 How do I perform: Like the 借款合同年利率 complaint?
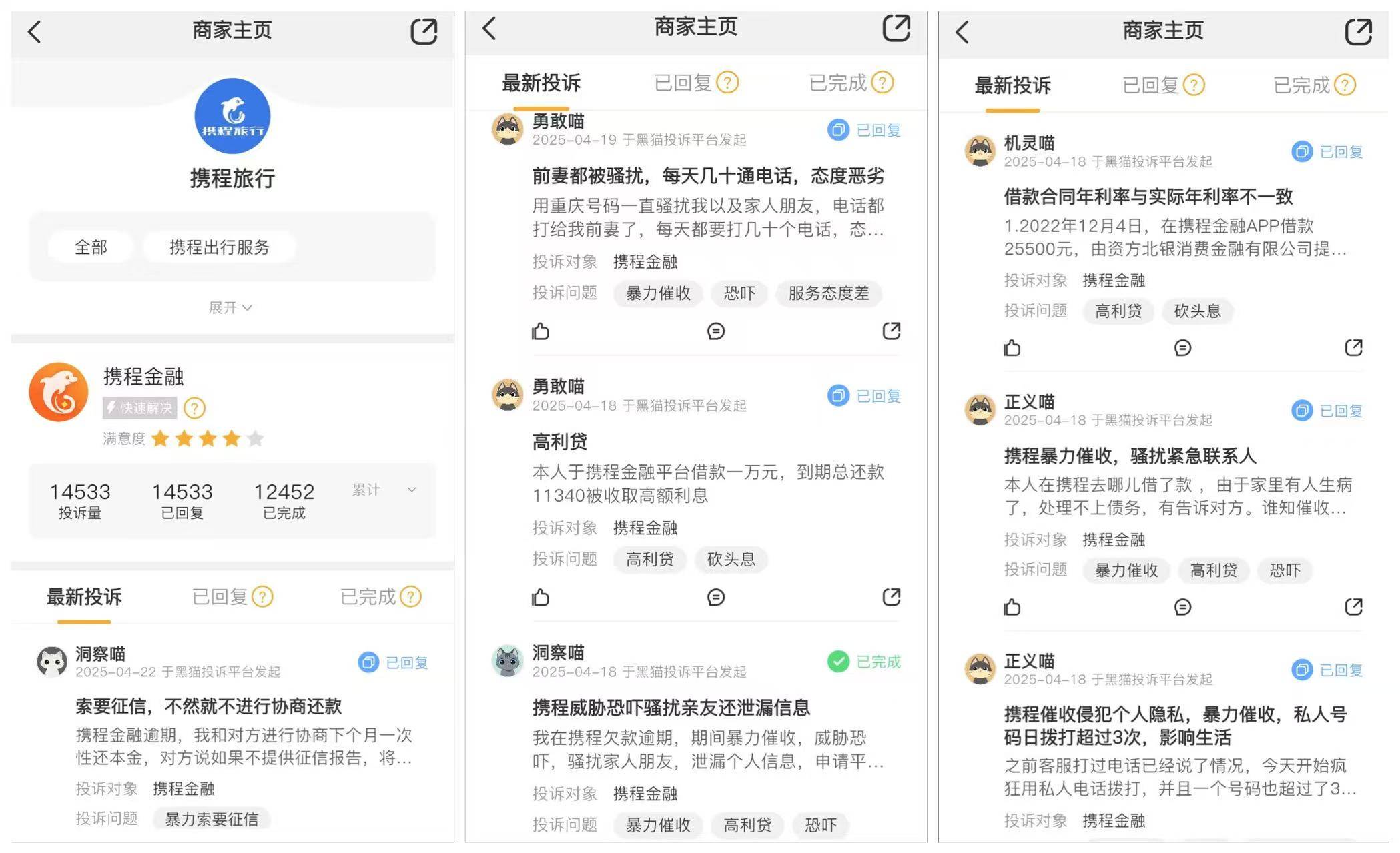point(1012,347)
